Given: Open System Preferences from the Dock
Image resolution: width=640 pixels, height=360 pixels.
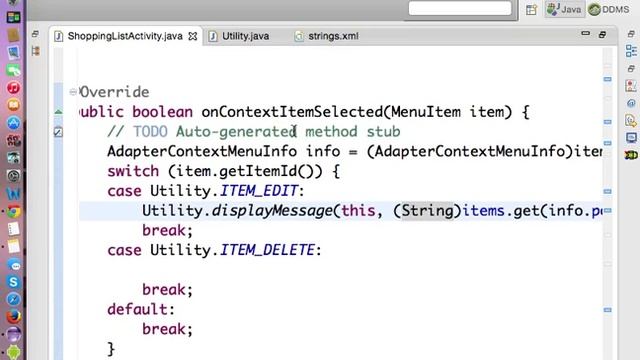Looking at the screenshot, I should [13, 176].
